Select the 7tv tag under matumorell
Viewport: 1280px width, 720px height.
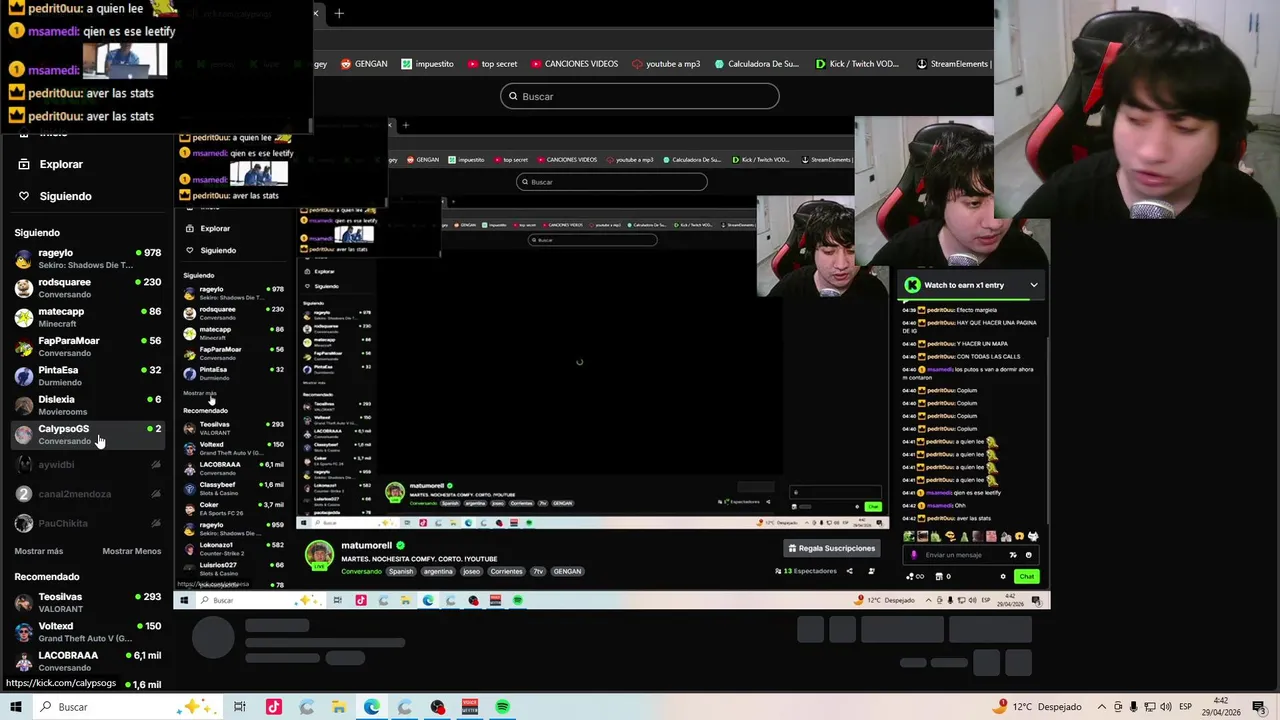538,571
